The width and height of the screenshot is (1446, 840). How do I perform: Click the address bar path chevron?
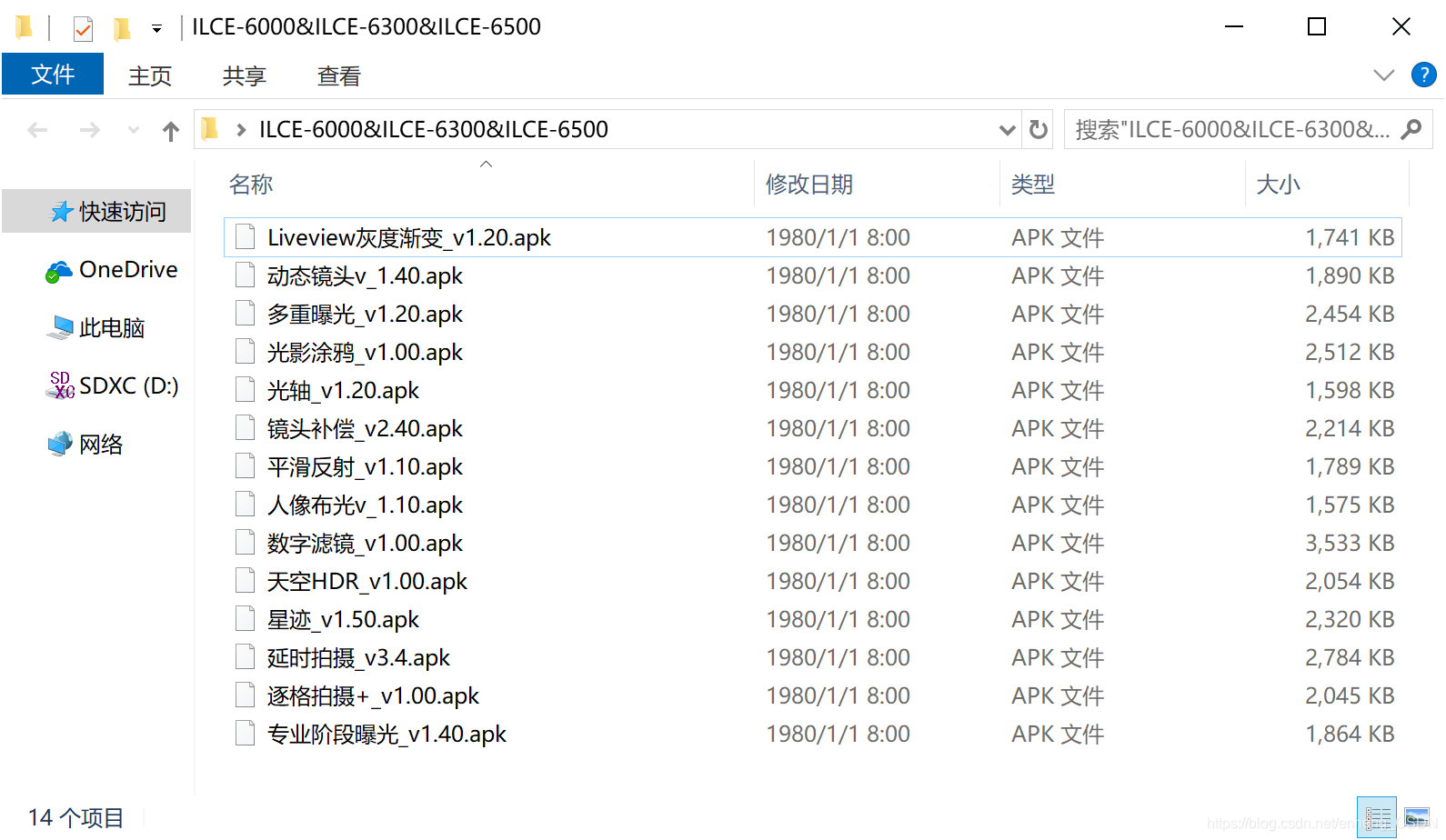[241, 130]
